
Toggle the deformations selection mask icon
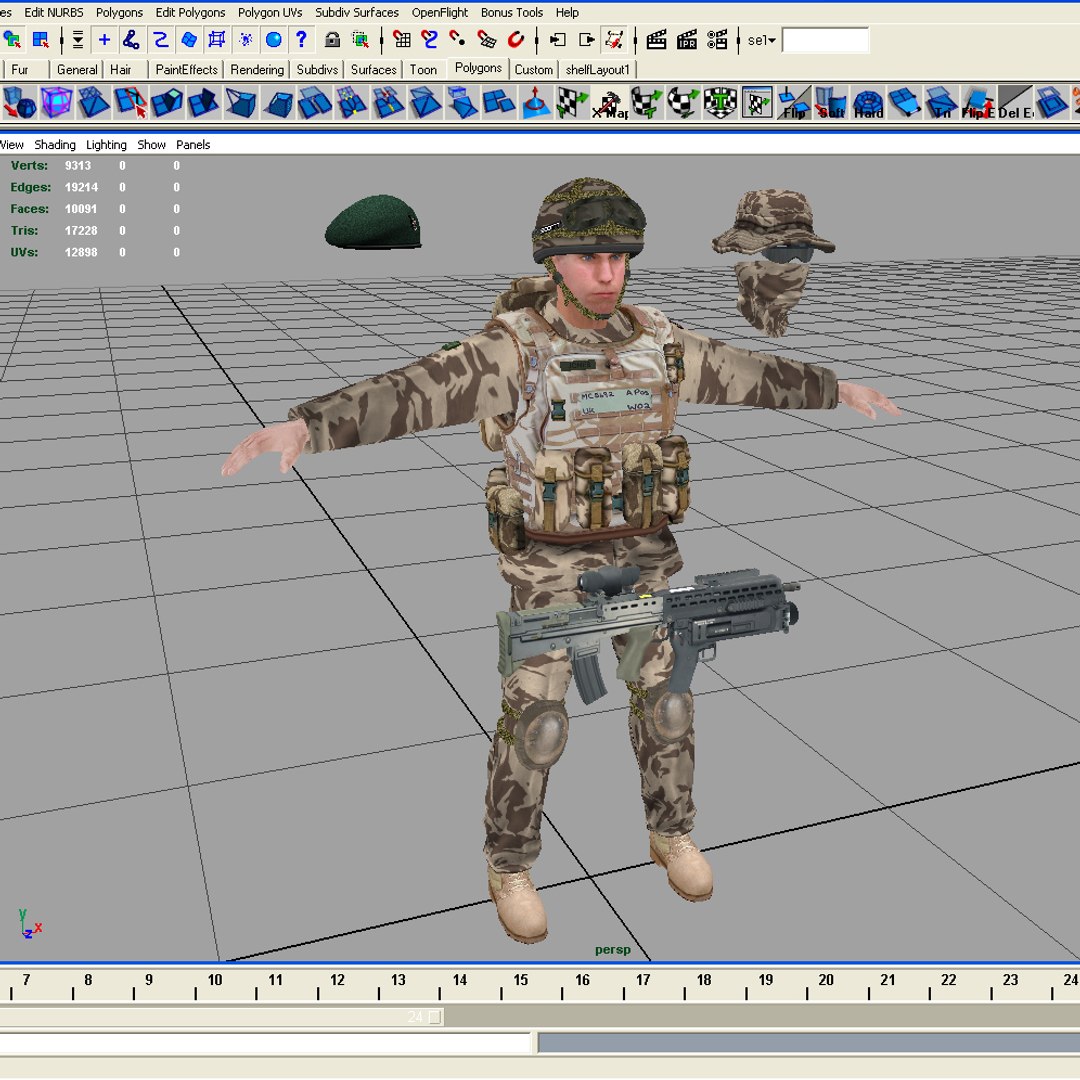217,40
